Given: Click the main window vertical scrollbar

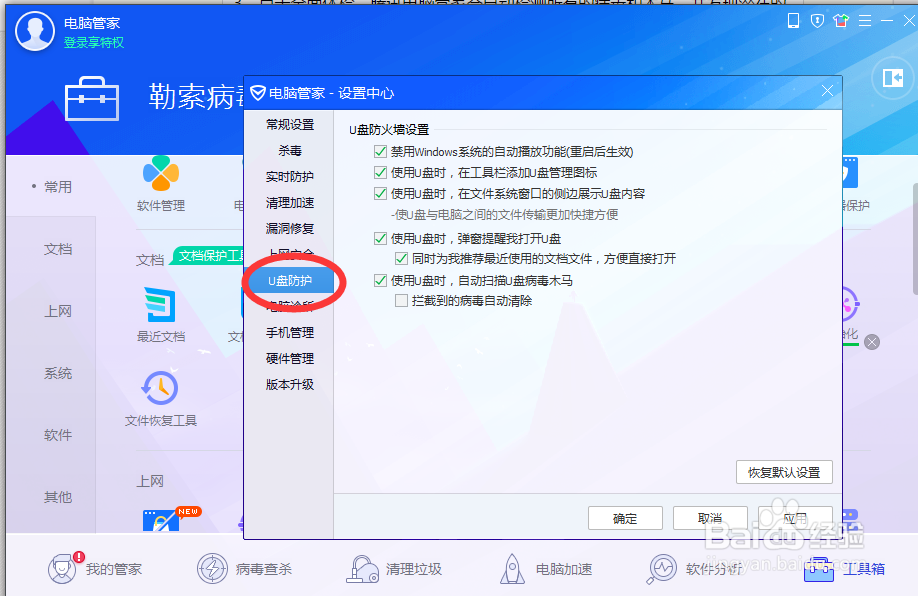Looking at the screenshot, I should 915,239.
